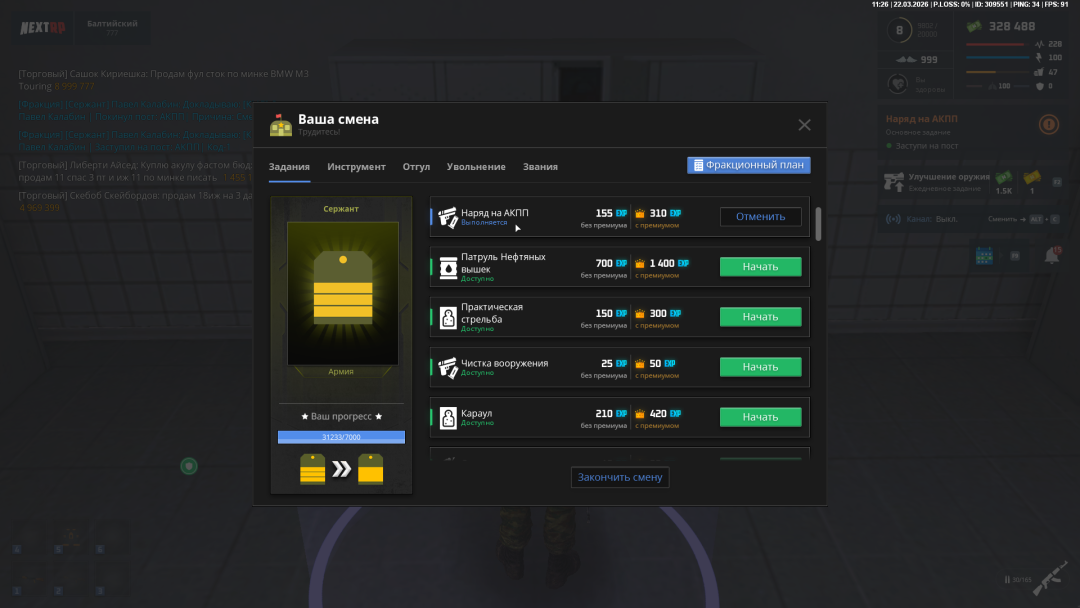Screen dimensions: 1080x608
Task: Click the barracks icon beside Ваша смена
Action: click(x=280, y=125)
